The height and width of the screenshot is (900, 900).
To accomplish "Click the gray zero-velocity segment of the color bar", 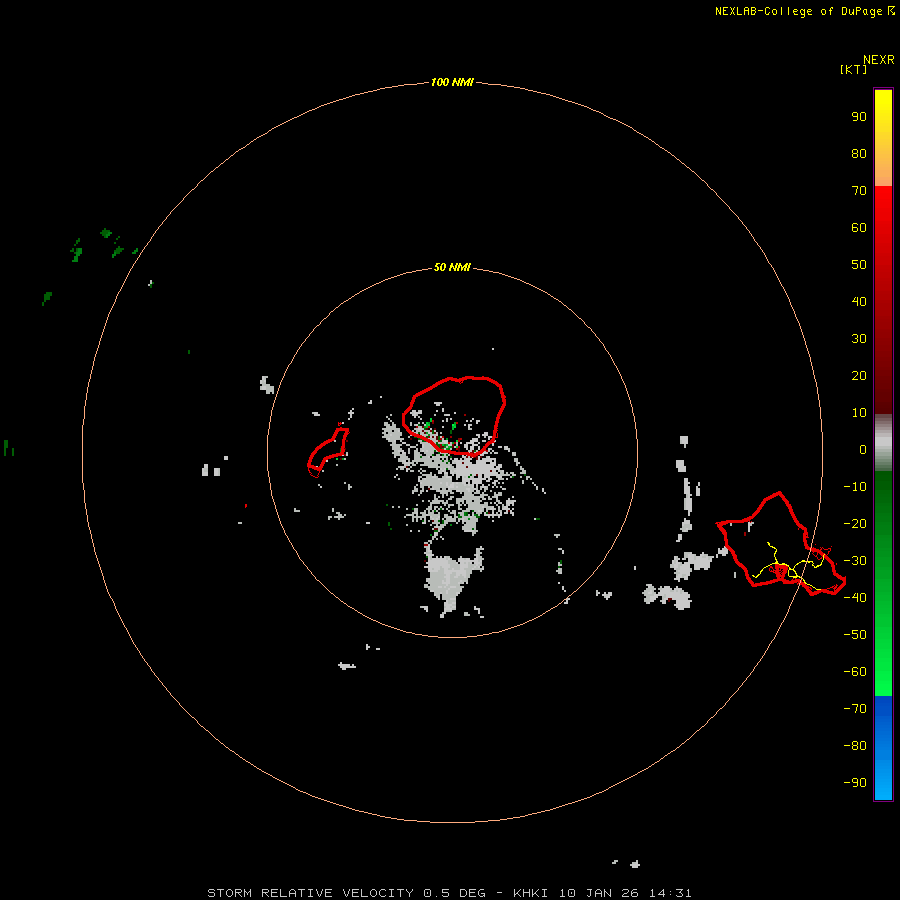I will pos(883,443).
